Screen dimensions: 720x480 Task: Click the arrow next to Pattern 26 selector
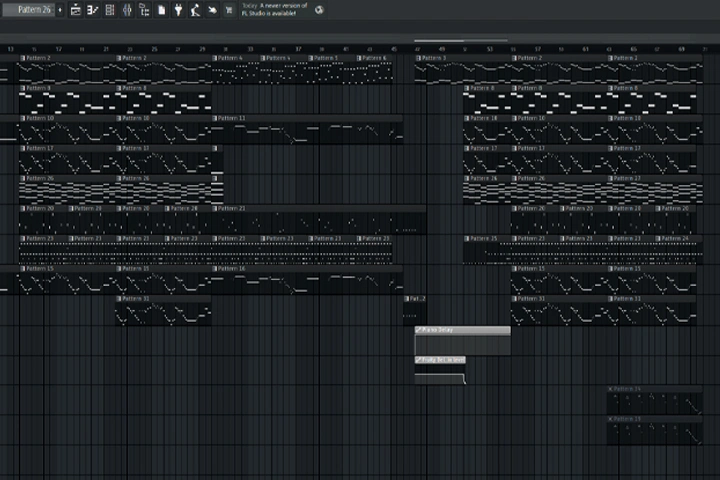click(x=60, y=10)
